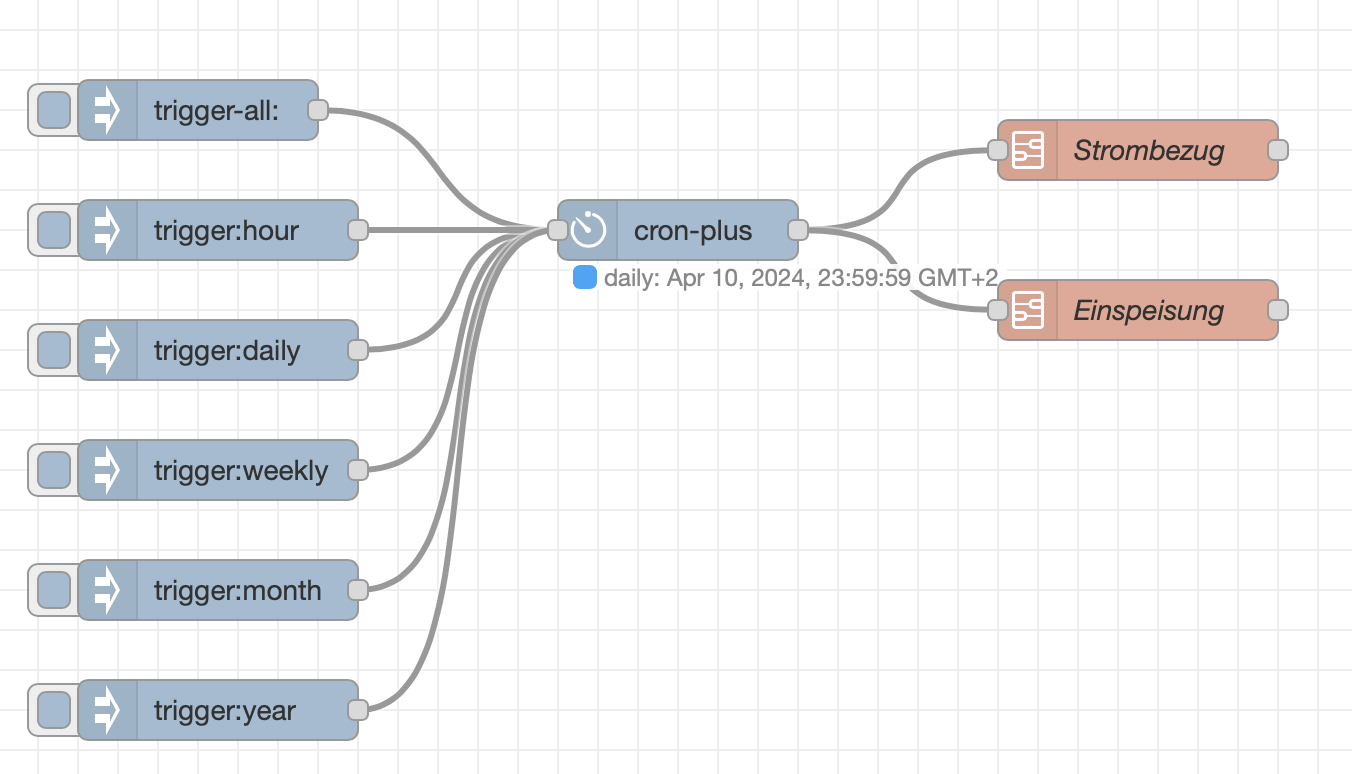Select the trigger-all: node label
Viewport: 1352px width, 774px height.
tap(217, 110)
